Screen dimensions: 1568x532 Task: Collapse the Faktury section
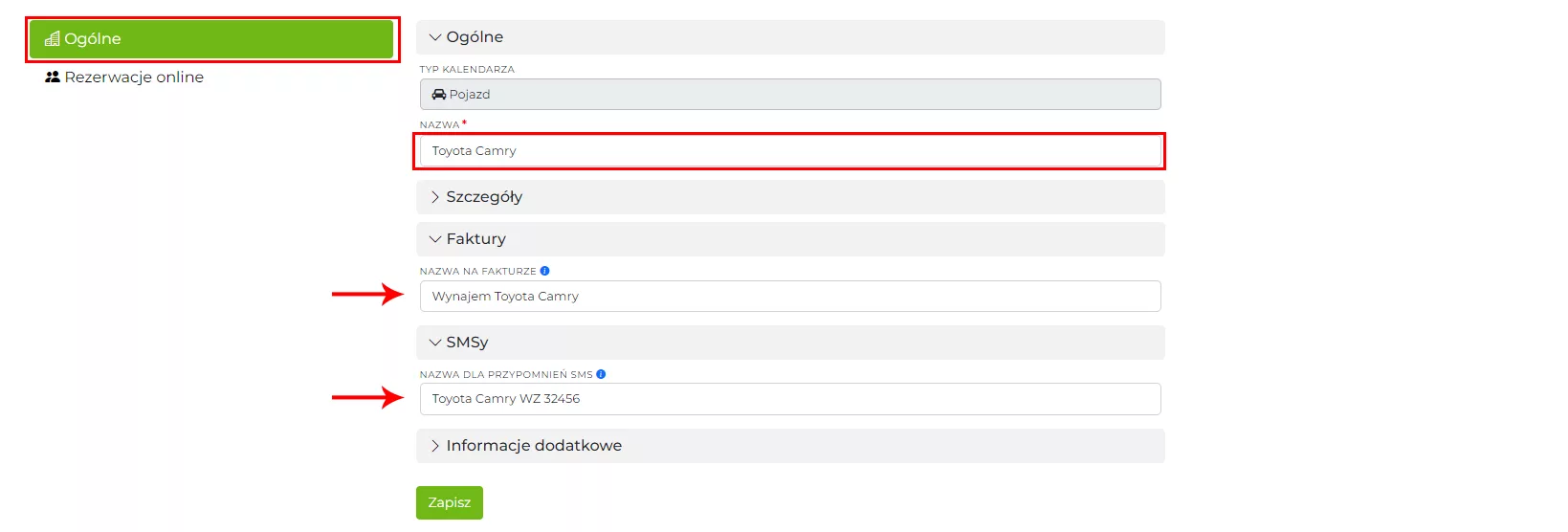point(435,239)
